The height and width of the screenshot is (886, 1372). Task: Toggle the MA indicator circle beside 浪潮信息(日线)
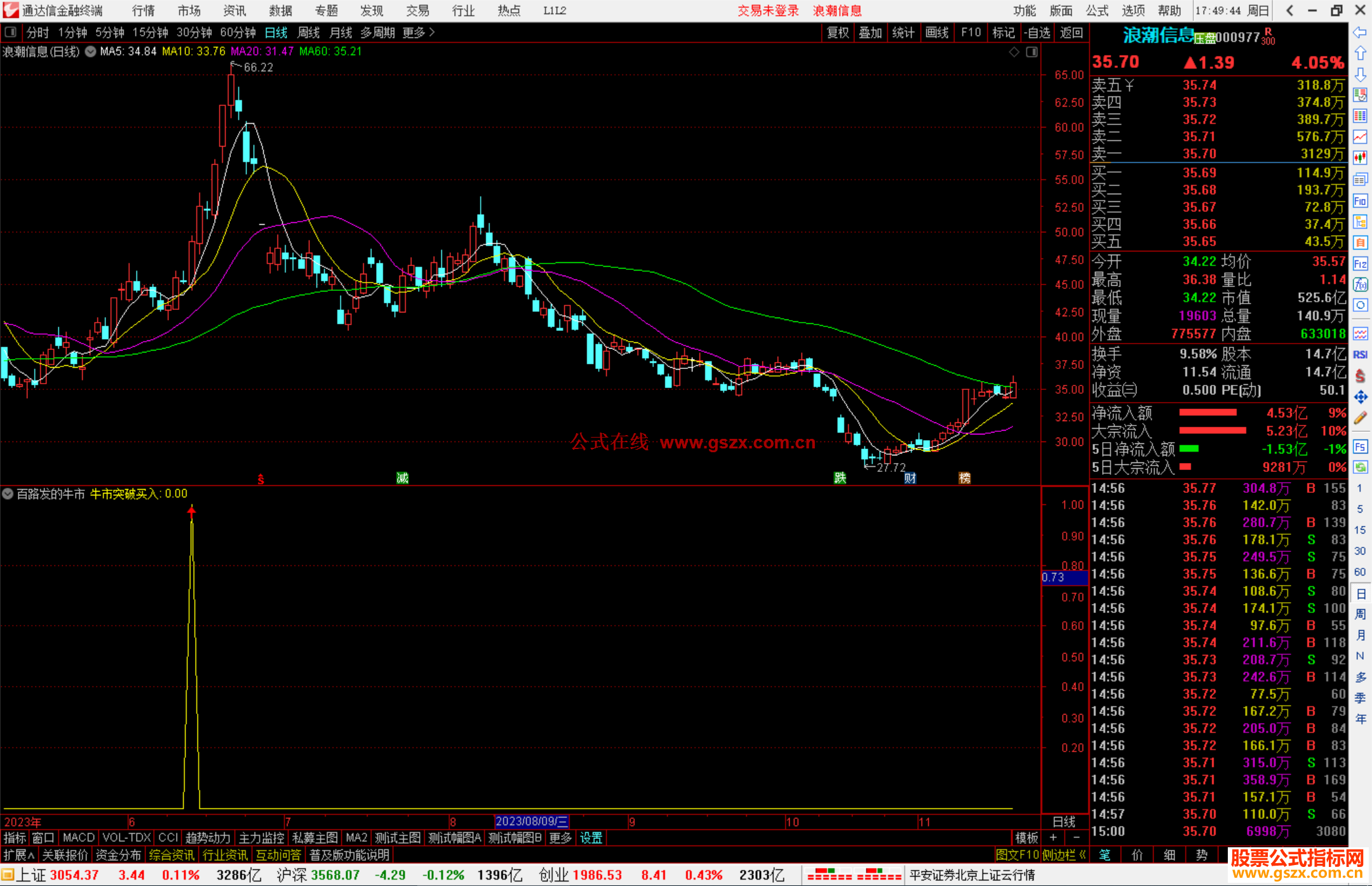click(91, 51)
